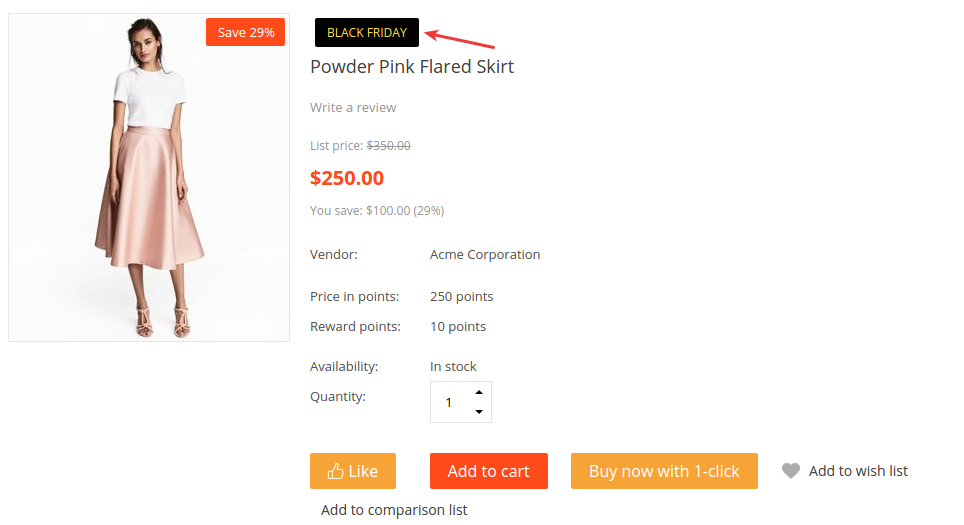Decrease quantity with the down arrow

pyautogui.click(x=479, y=412)
